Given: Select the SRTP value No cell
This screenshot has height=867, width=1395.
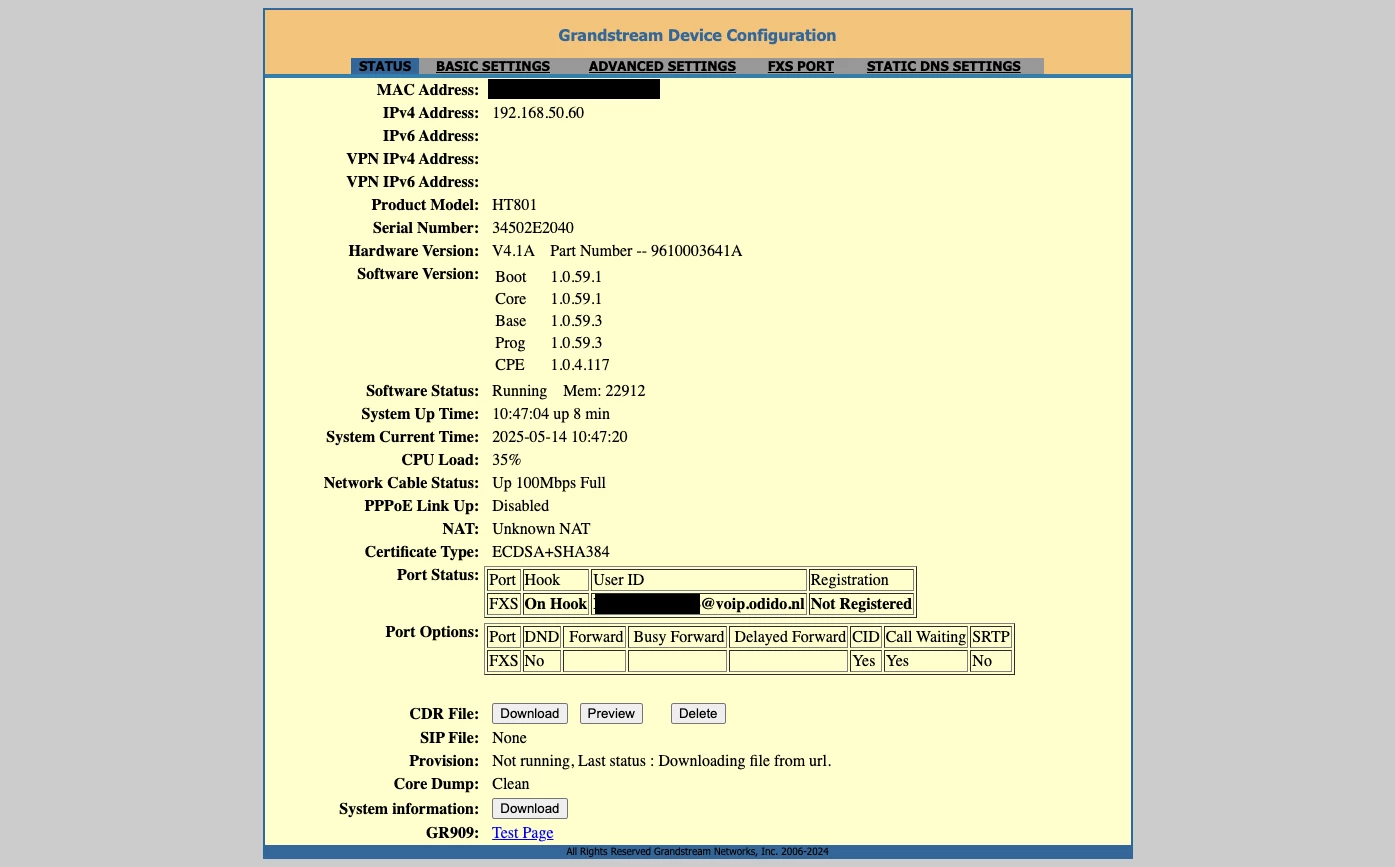Looking at the screenshot, I should (x=991, y=661).
